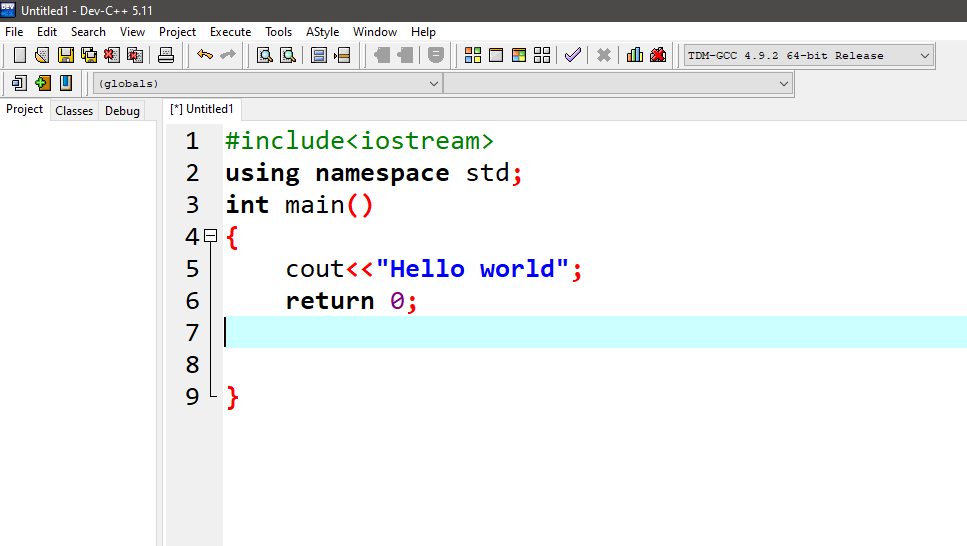Image resolution: width=967 pixels, height=546 pixels.
Task: Open Replace with second magnifier icon
Action: pyautogui.click(x=288, y=56)
